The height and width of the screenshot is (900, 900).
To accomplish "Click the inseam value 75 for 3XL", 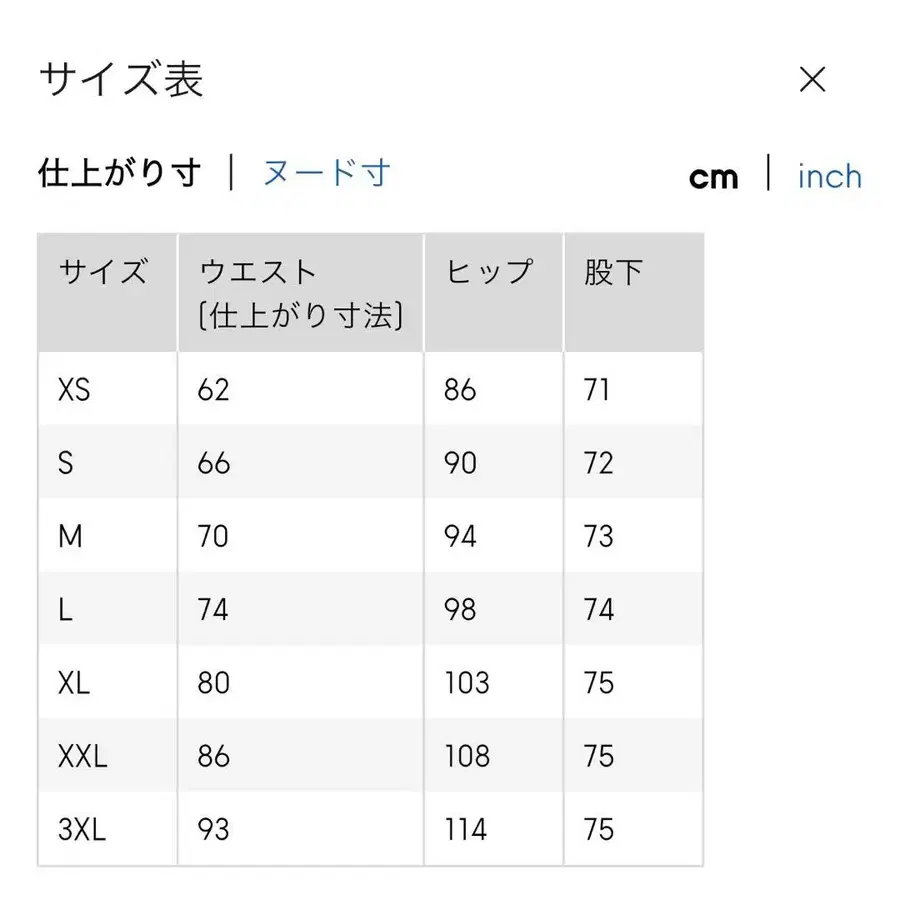I will pyautogui.click(x=598, y=829).
